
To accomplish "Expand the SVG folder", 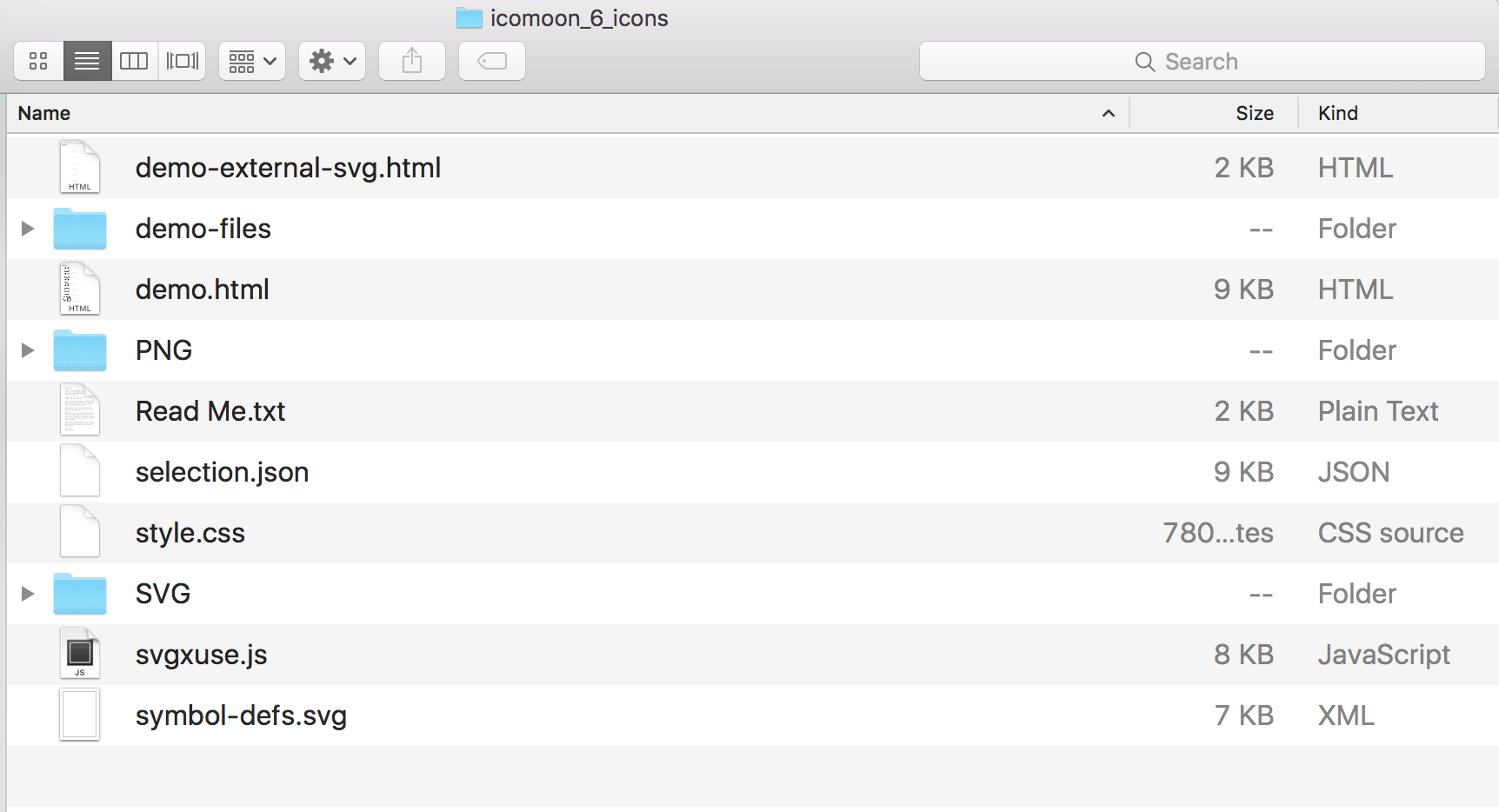I will pos(28,594).
